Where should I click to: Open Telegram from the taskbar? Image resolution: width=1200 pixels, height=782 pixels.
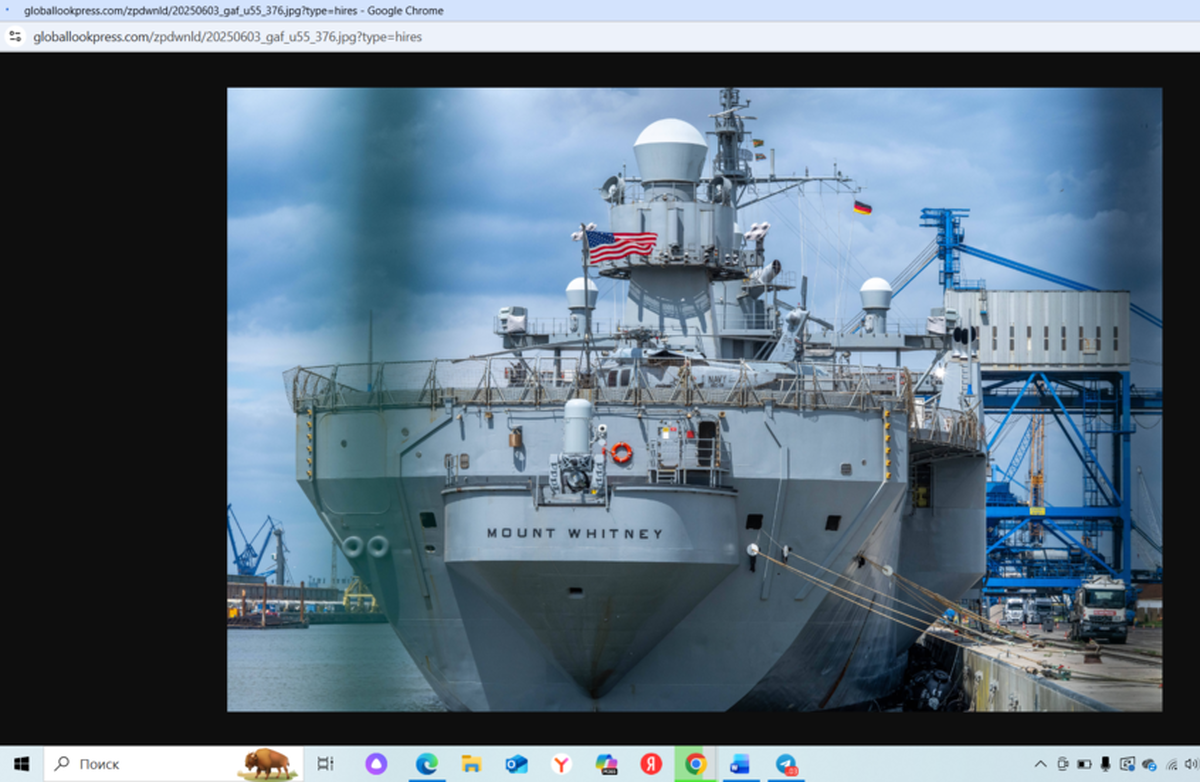(x=786, y=764)
